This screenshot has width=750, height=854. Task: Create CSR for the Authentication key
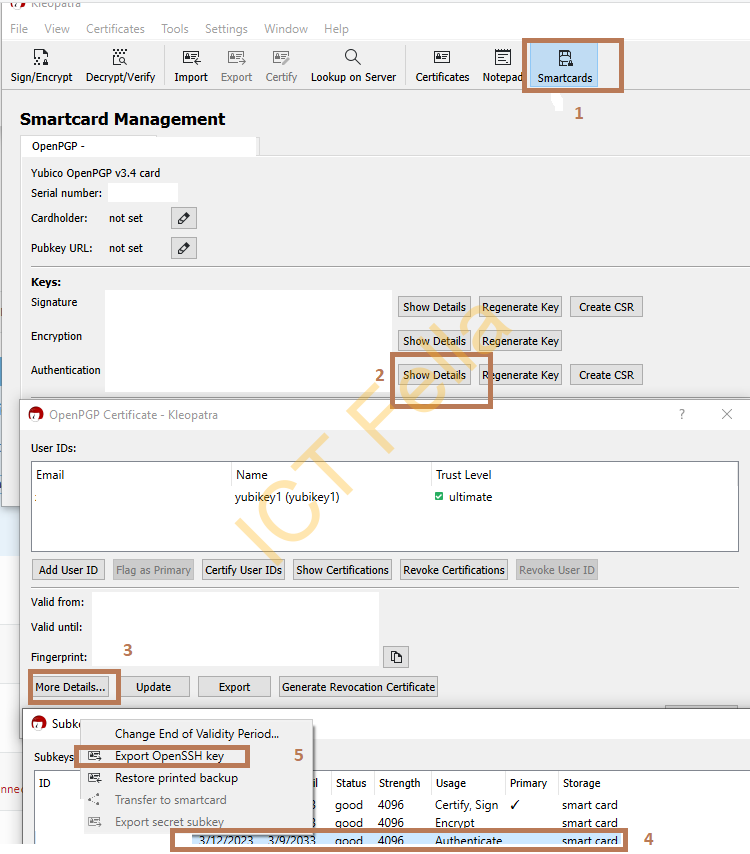click(x=606, y=375)
